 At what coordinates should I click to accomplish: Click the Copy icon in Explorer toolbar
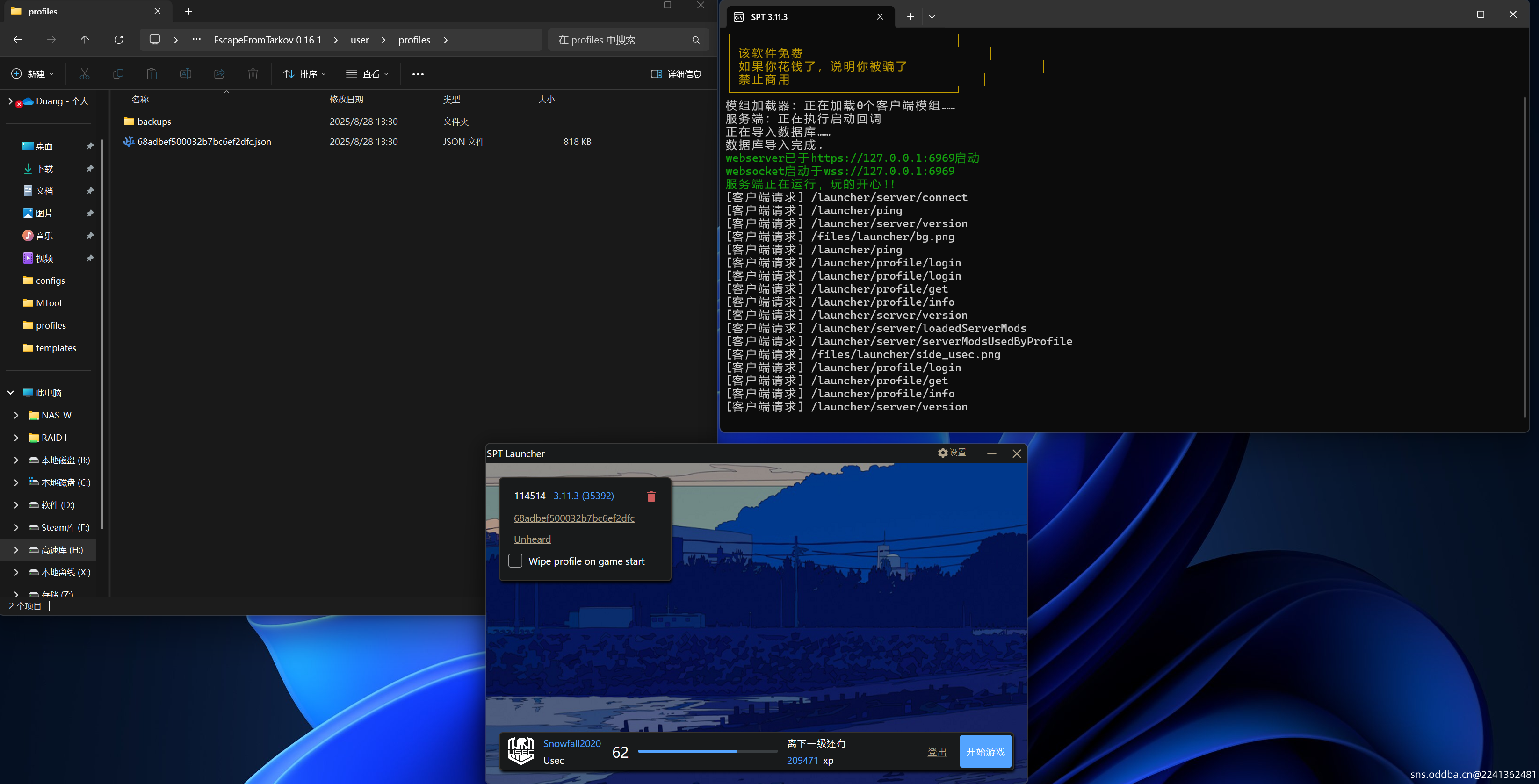click(x=118, y=74)
